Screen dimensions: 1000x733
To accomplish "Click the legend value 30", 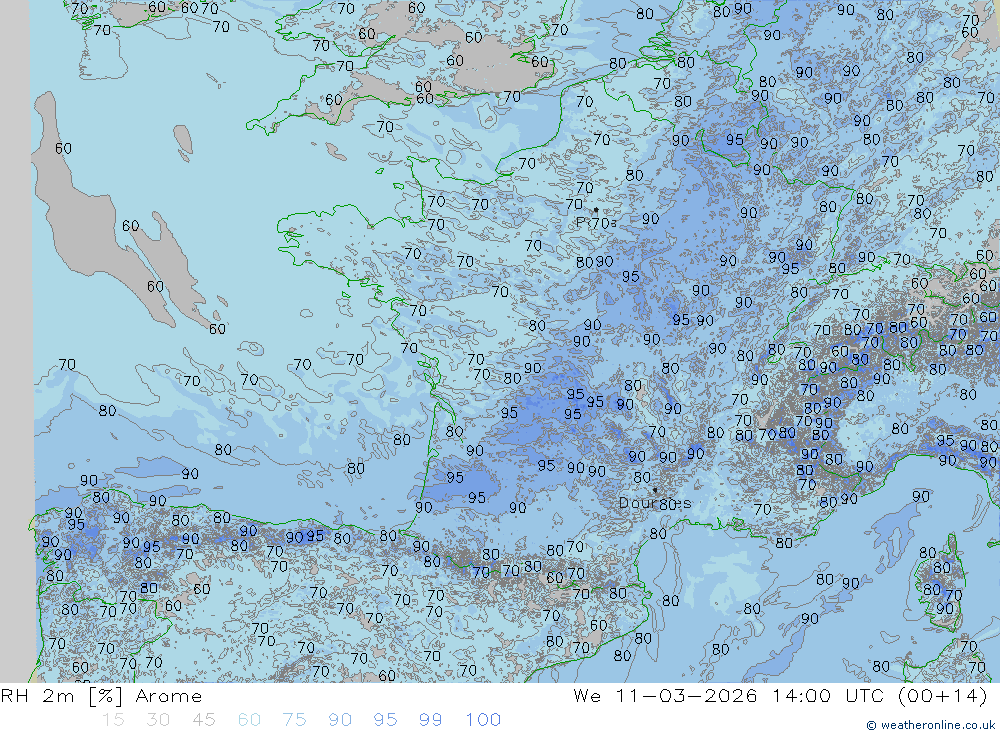I will click(158, 720).
